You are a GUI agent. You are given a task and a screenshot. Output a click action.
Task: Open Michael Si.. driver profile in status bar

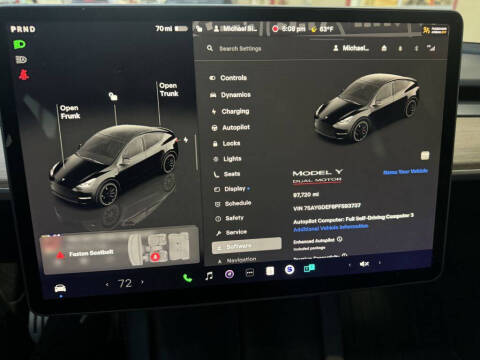pyautogui.click(x=236, y=29)
